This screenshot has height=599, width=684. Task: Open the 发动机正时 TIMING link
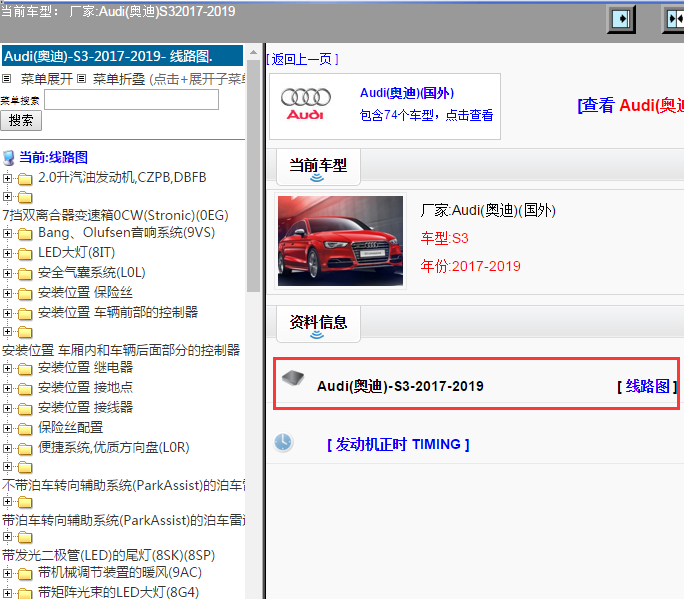[398, 444]
